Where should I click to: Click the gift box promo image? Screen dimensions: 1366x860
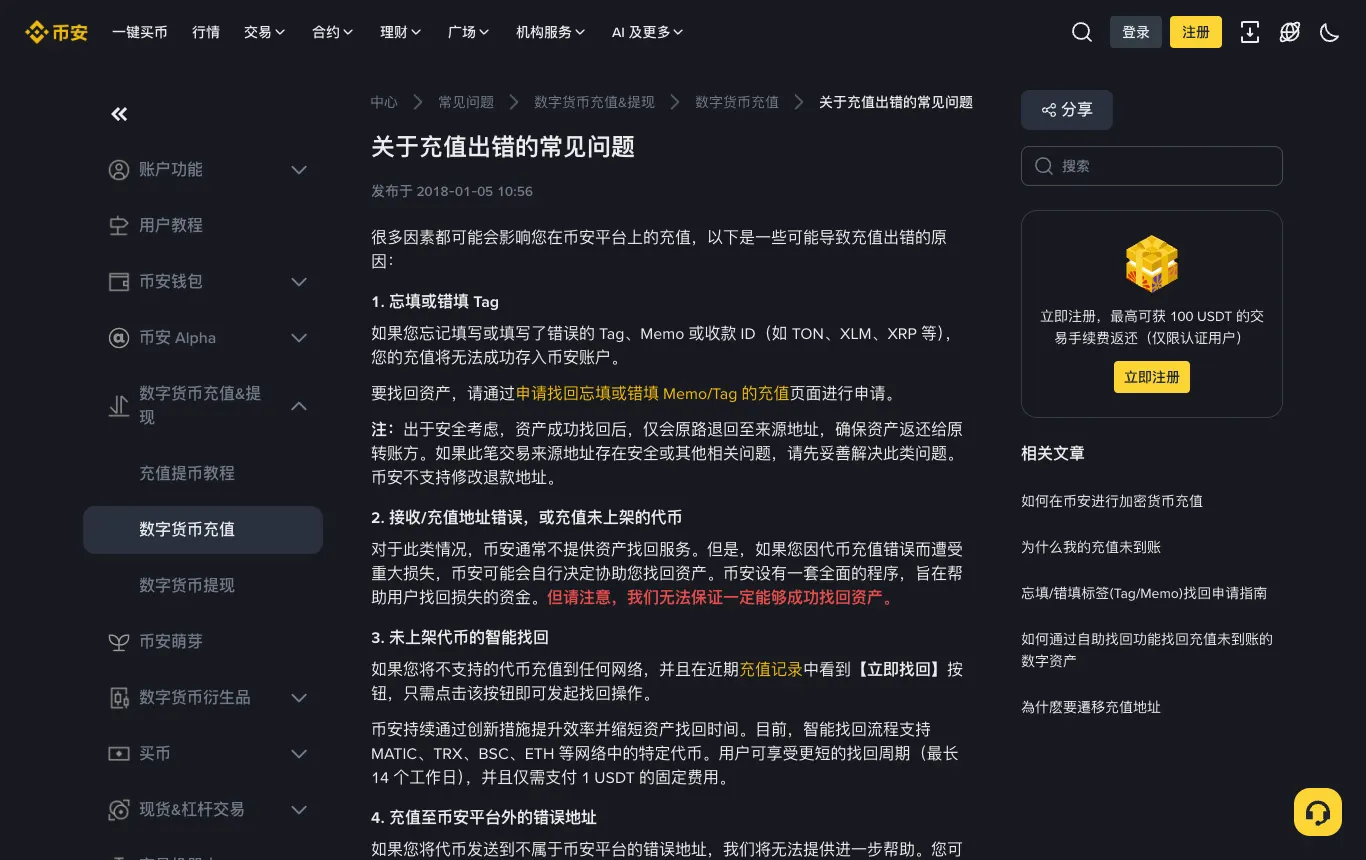(1152, 264)
